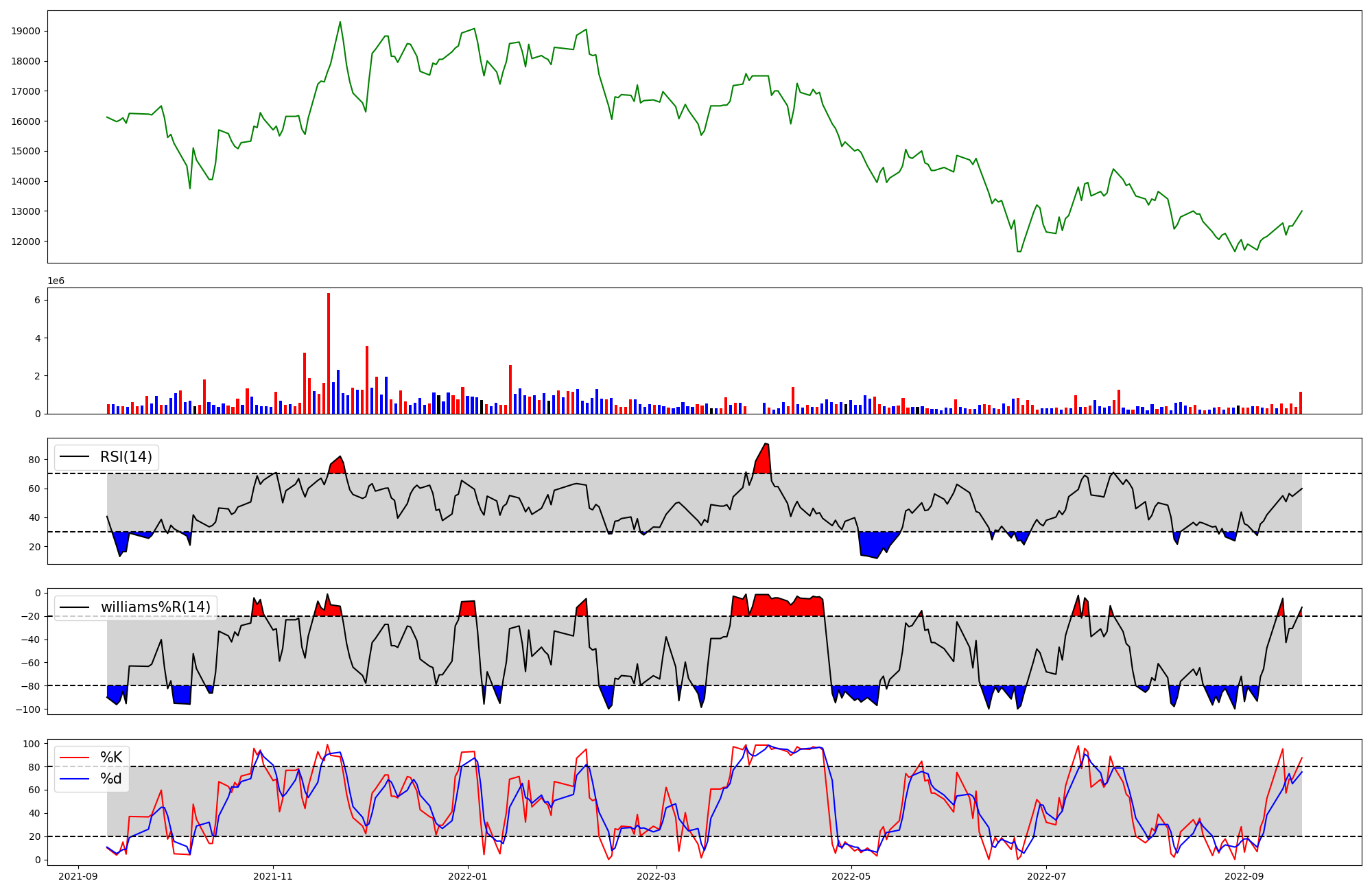Click the 2021-11 x-axis date label
The width and height of the screenshot is (1372, 892).
pyautogui.click(x=273, y=876)
